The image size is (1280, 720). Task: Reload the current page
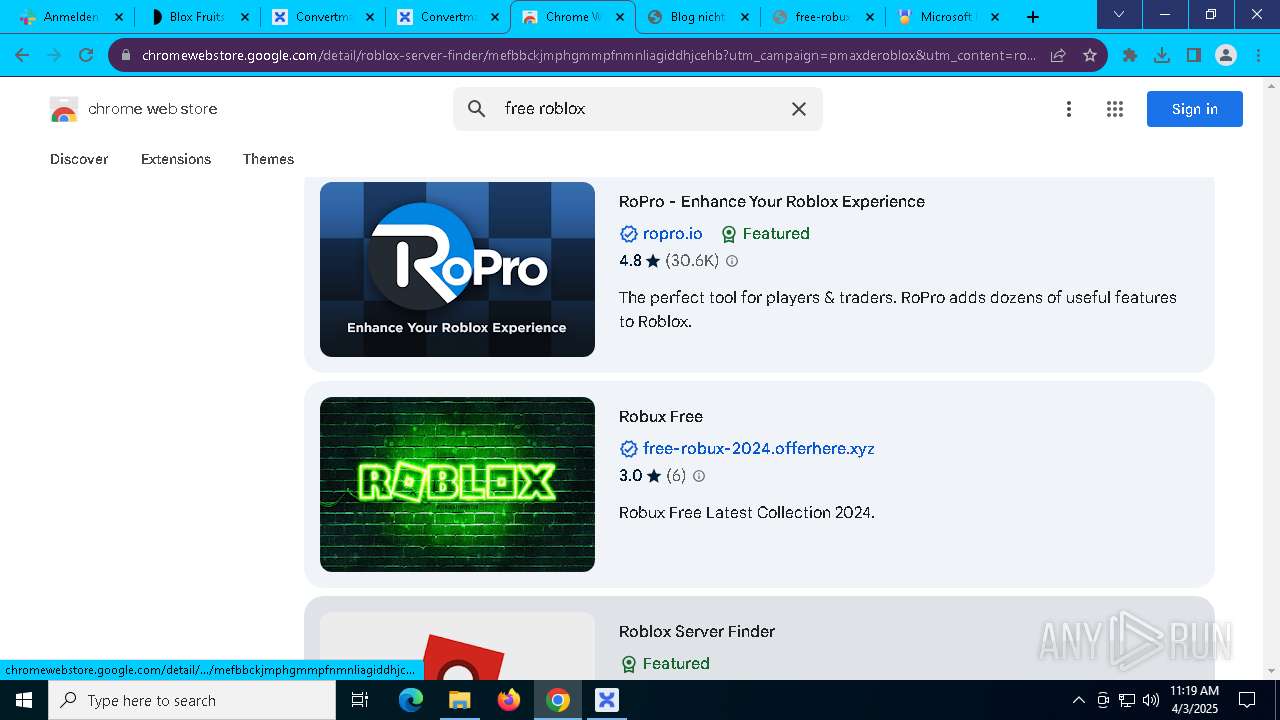[x=86, y=55]
